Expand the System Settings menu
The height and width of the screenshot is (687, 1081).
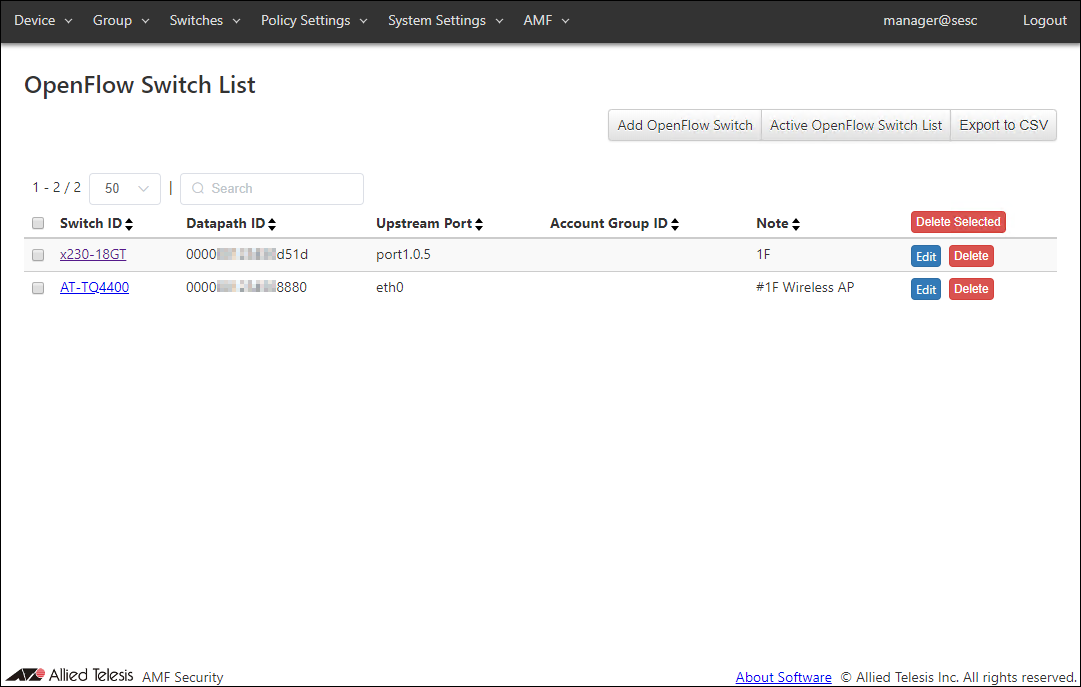446,21
